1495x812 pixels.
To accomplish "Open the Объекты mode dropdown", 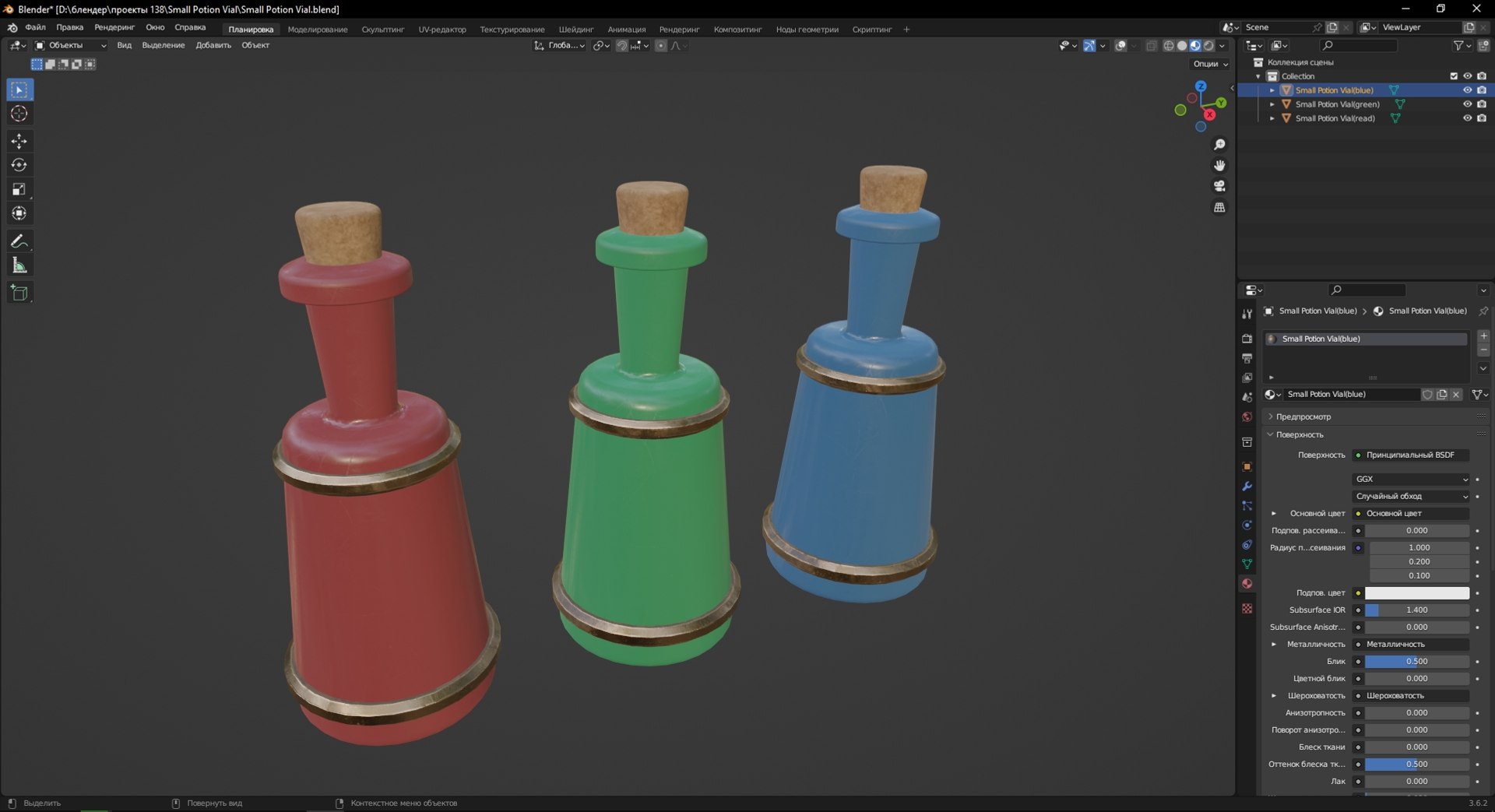I will [70, 45].
